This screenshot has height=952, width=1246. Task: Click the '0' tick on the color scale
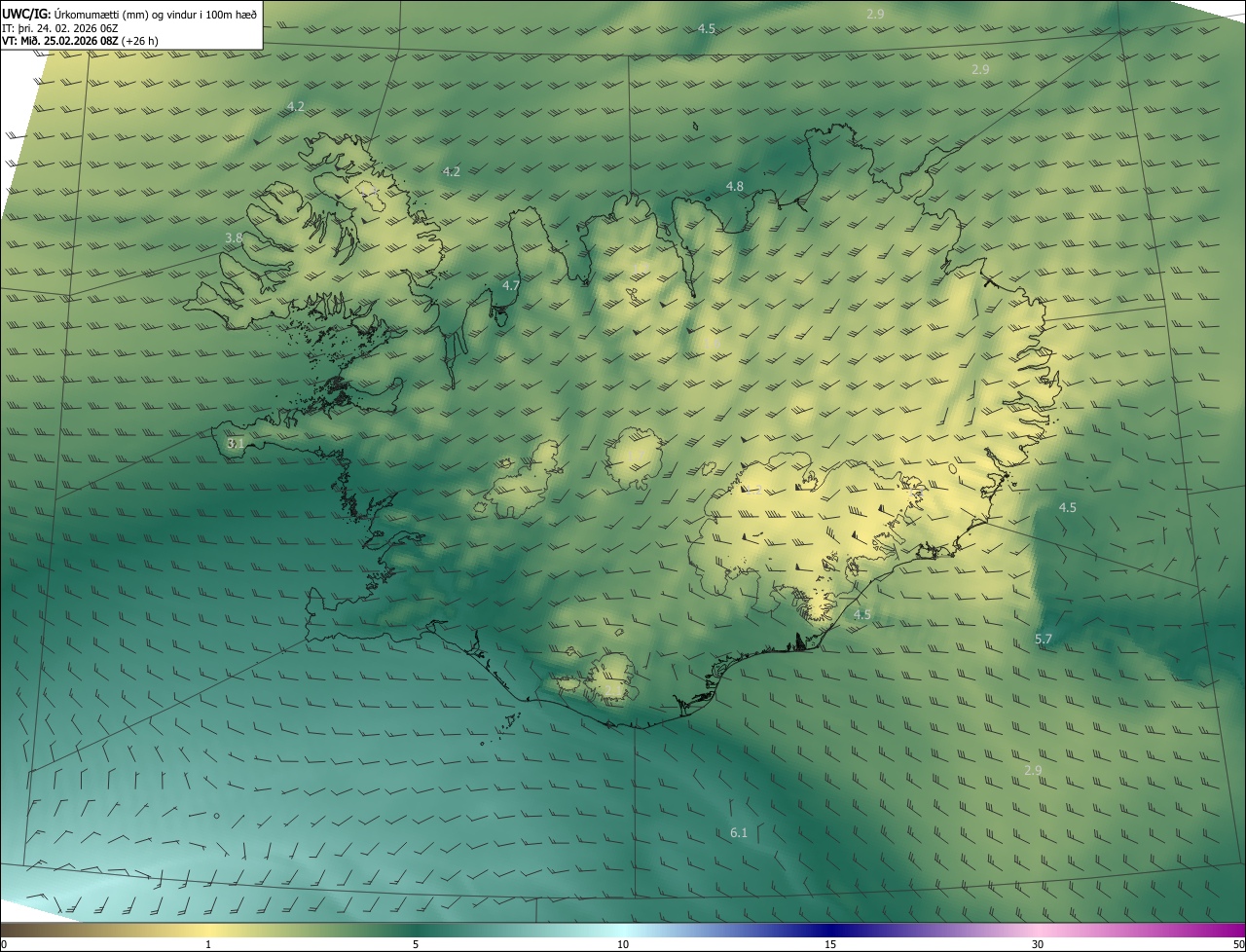pyautogui.click(x=4, y=944)
